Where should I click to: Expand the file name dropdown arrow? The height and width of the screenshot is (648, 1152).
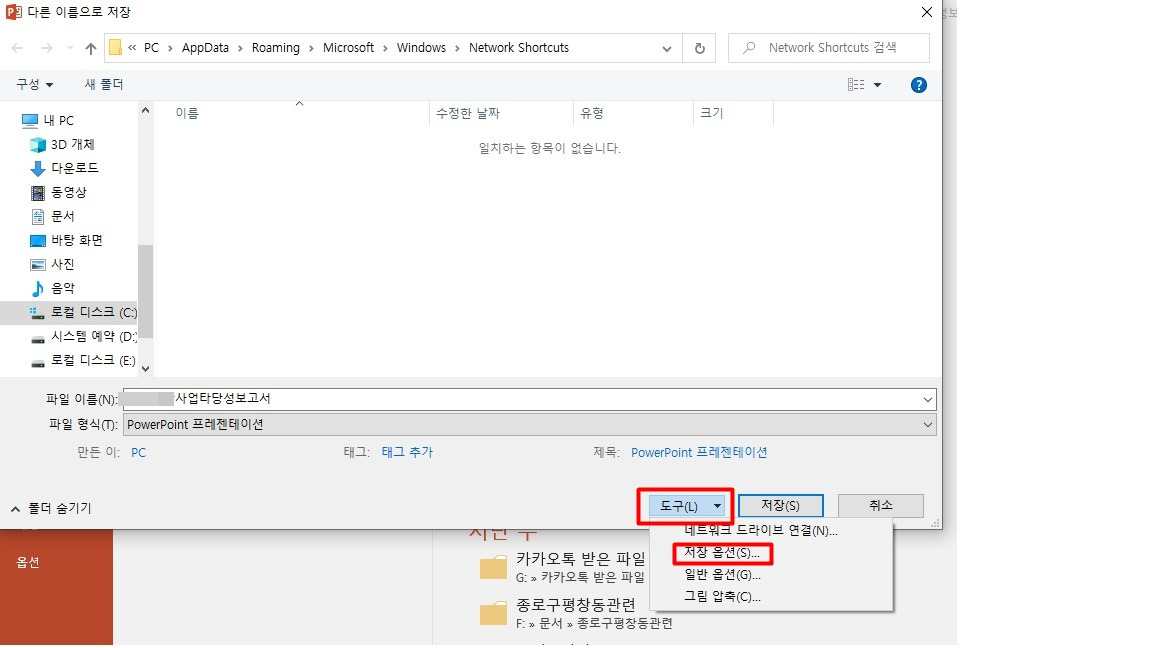pyautogui.click(x=927, y=400)
